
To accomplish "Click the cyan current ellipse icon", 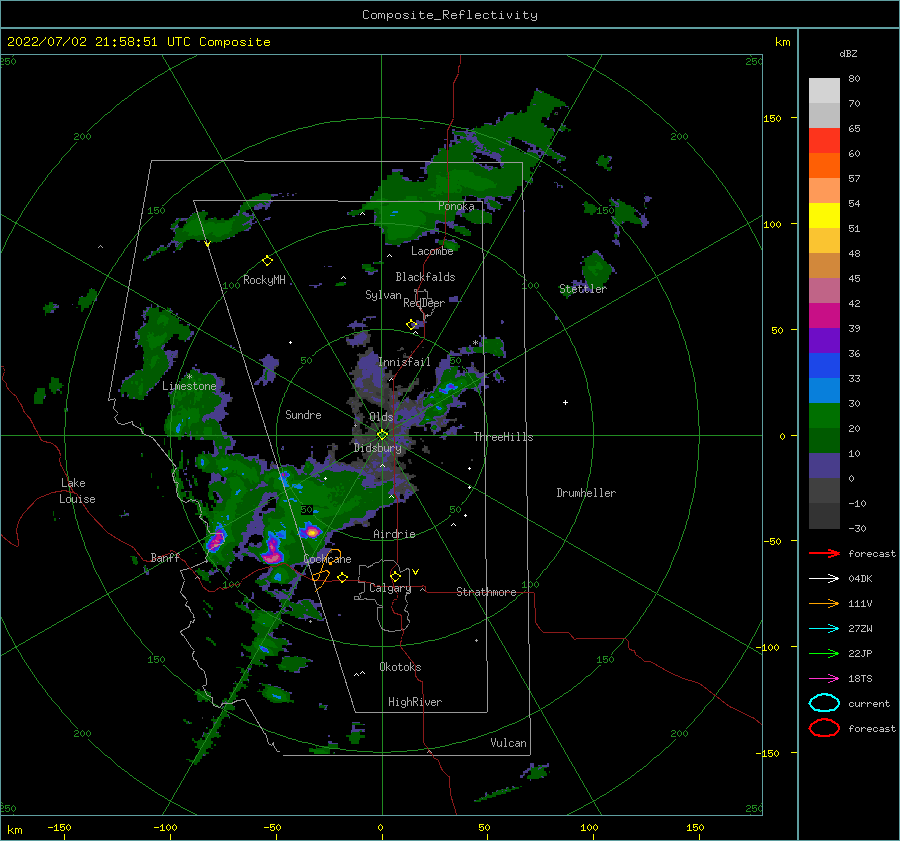I will (824, 703).
